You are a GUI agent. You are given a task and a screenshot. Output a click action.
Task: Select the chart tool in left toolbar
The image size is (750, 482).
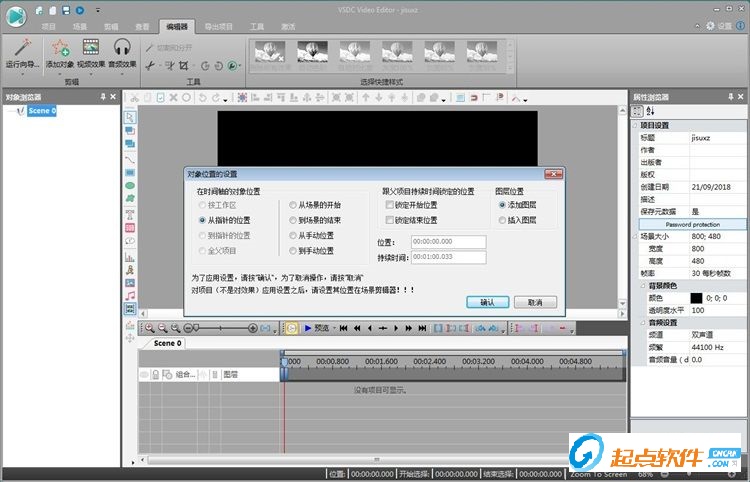coord(130,257)
